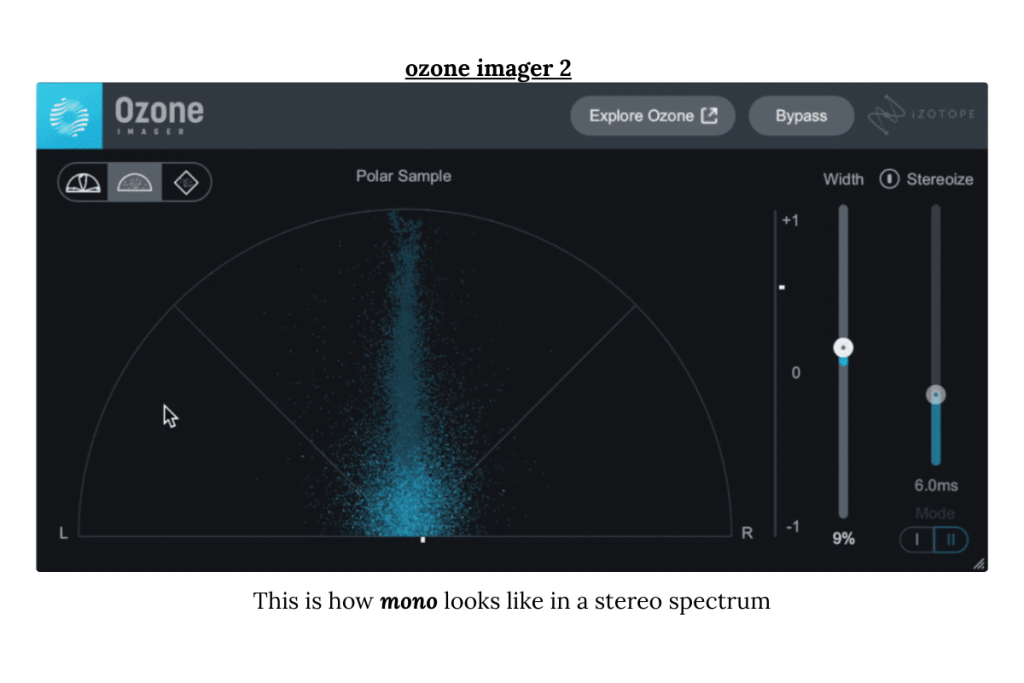Screen dimensions: 1024x683
Task: Select Mode II for Stereoize
Action: point(949,539)
